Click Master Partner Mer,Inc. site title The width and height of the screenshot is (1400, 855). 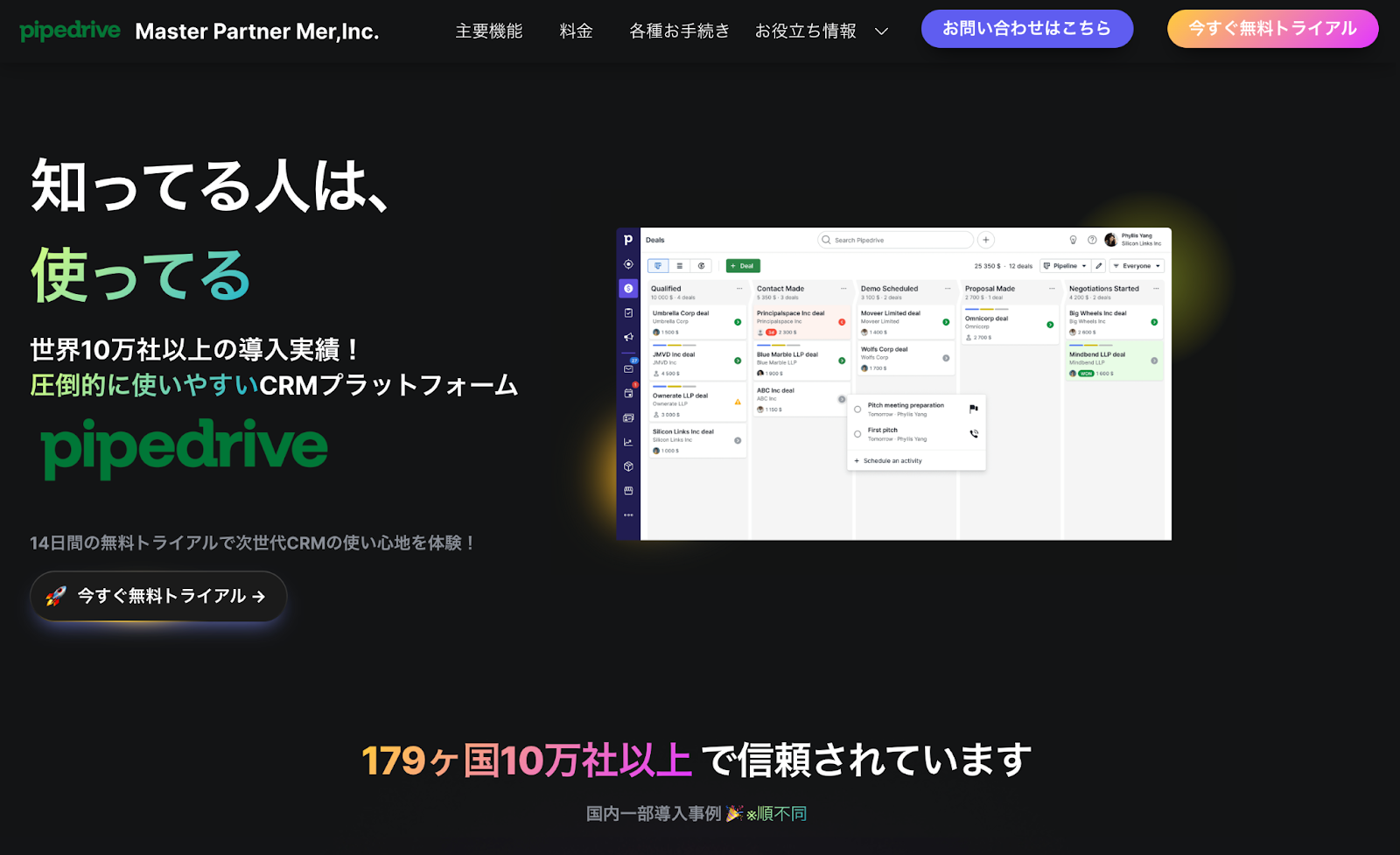(257, 32)
